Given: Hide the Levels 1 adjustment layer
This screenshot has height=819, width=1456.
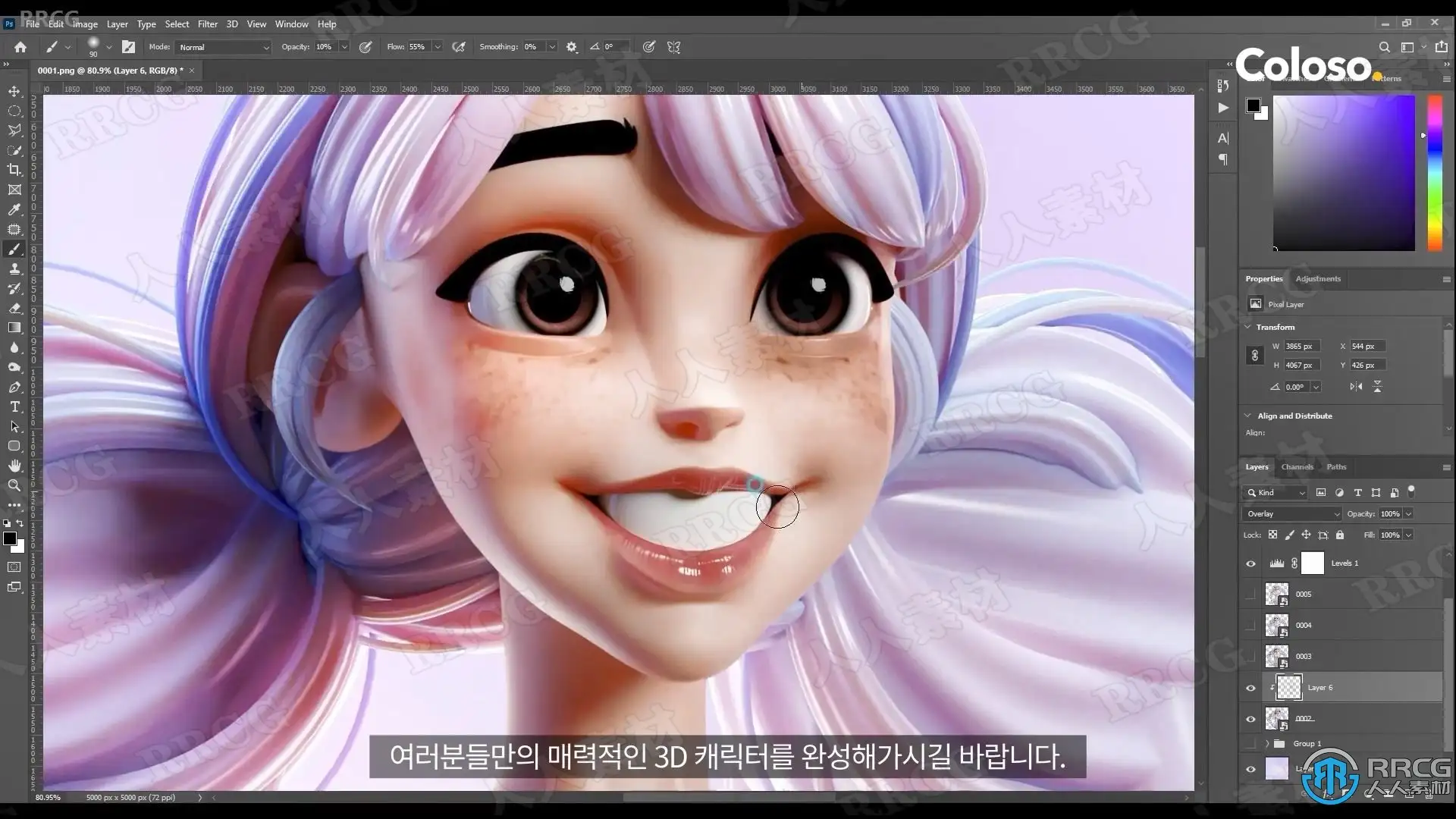Looking at the screenshot, I should [x=1250, y=563].
